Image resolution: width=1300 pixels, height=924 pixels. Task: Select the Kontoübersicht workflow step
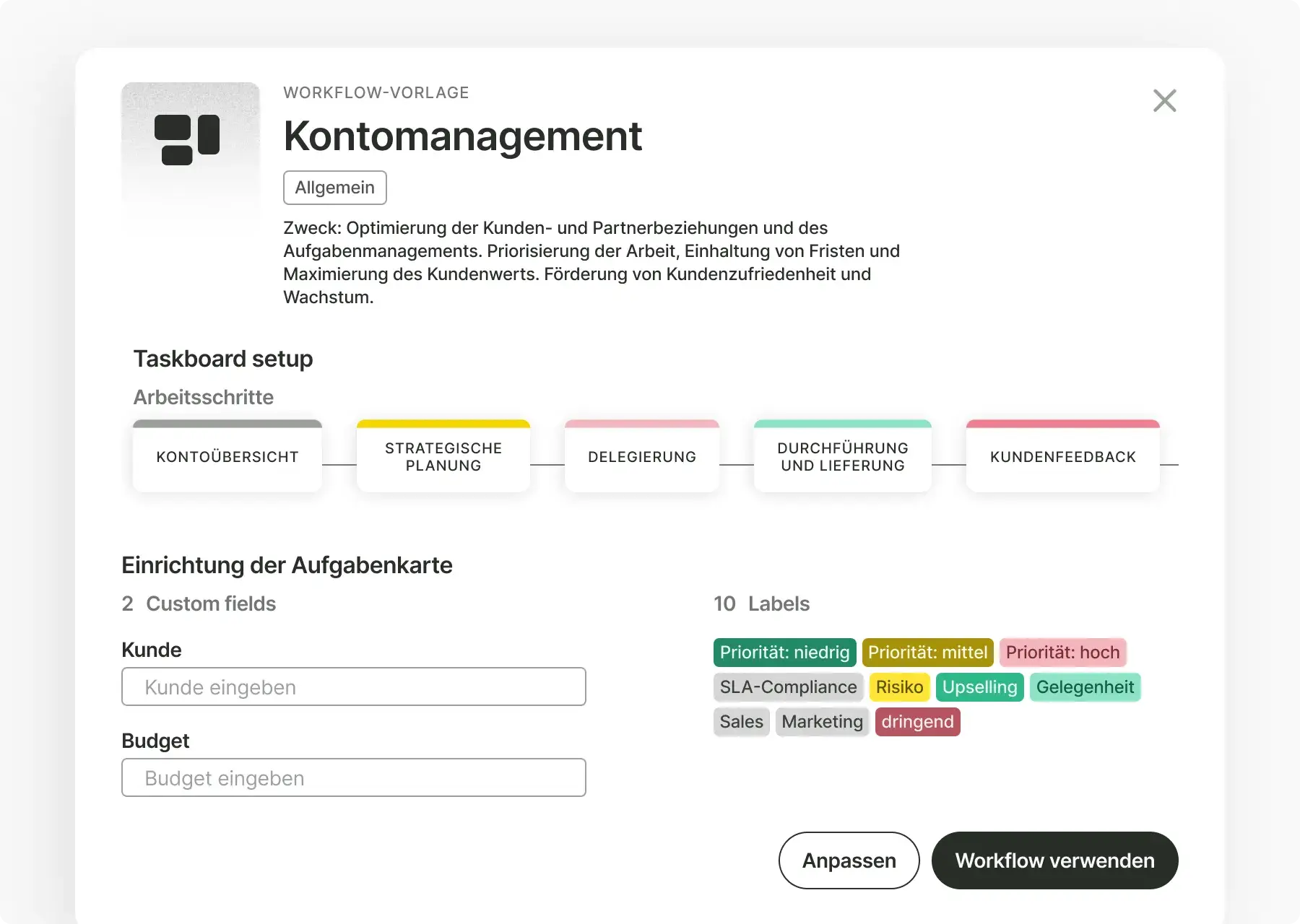227,457
